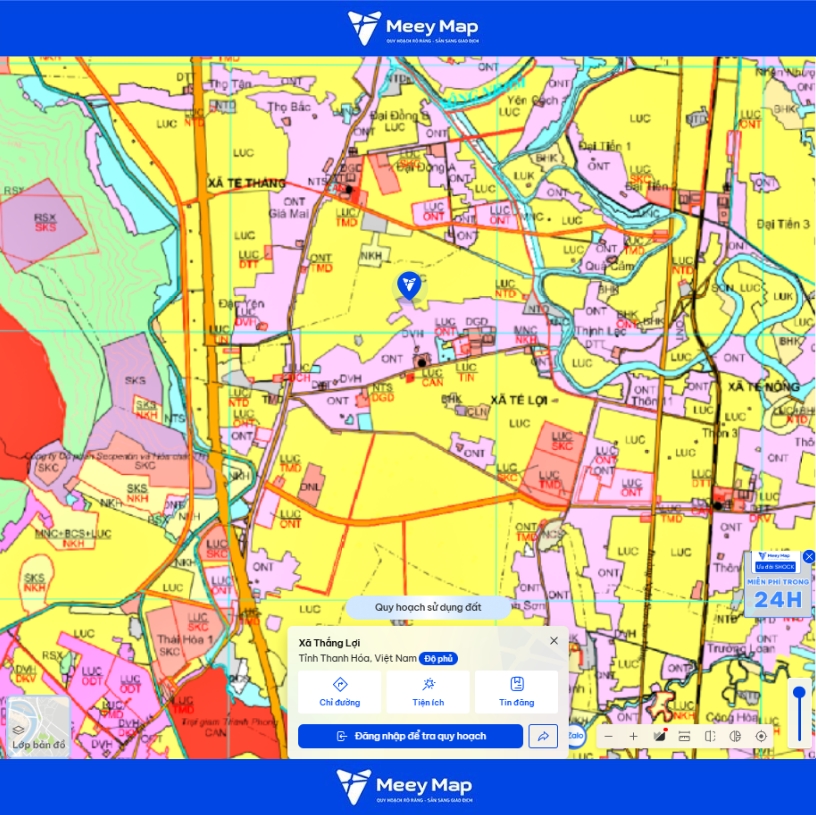Open the Chỉ đường directions tab
The width and height of the screenshot is (816, 815).
tap(340, 692)
